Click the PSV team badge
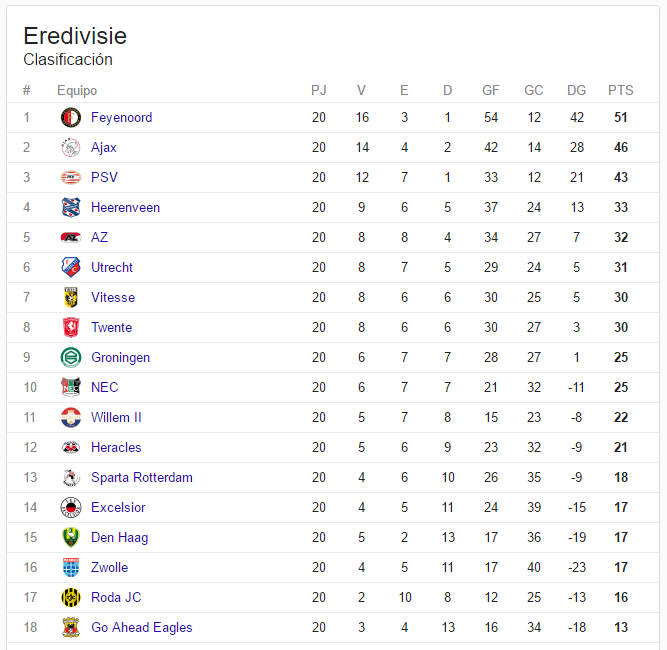Viewport: 667px width, 650px height. pos(71,177)
